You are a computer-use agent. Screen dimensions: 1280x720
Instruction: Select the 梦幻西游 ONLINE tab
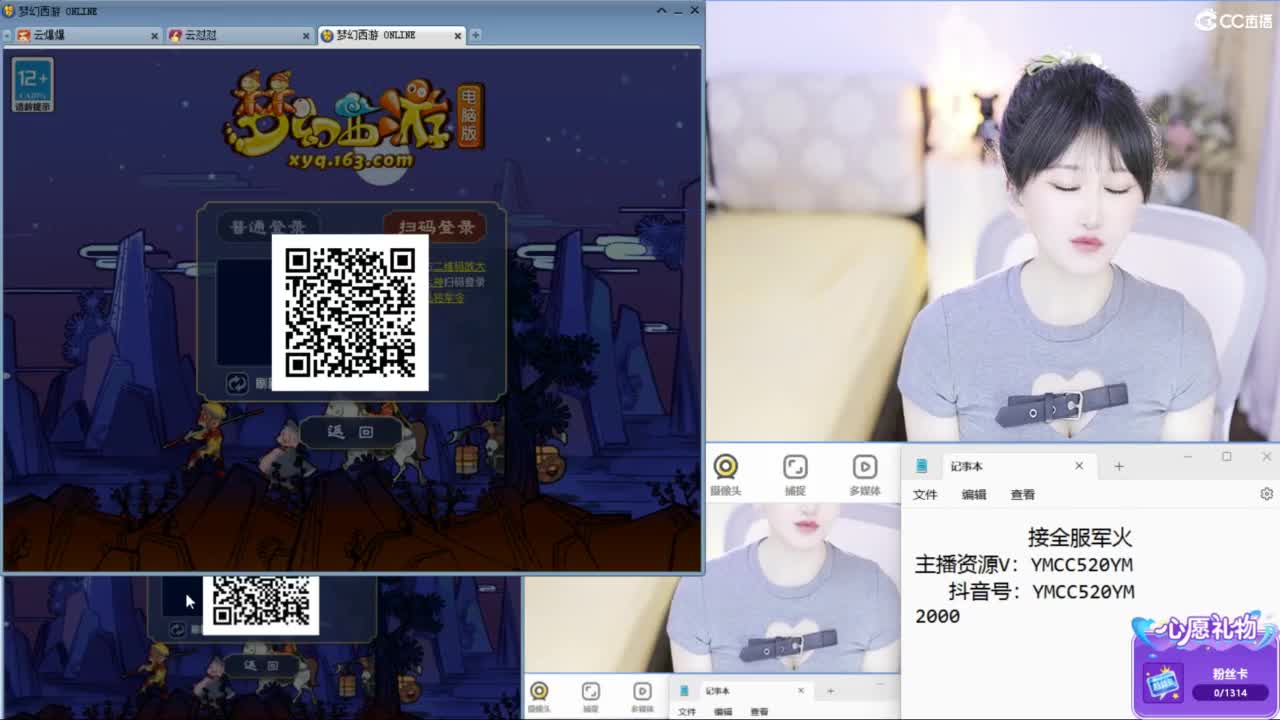point(390,35)
